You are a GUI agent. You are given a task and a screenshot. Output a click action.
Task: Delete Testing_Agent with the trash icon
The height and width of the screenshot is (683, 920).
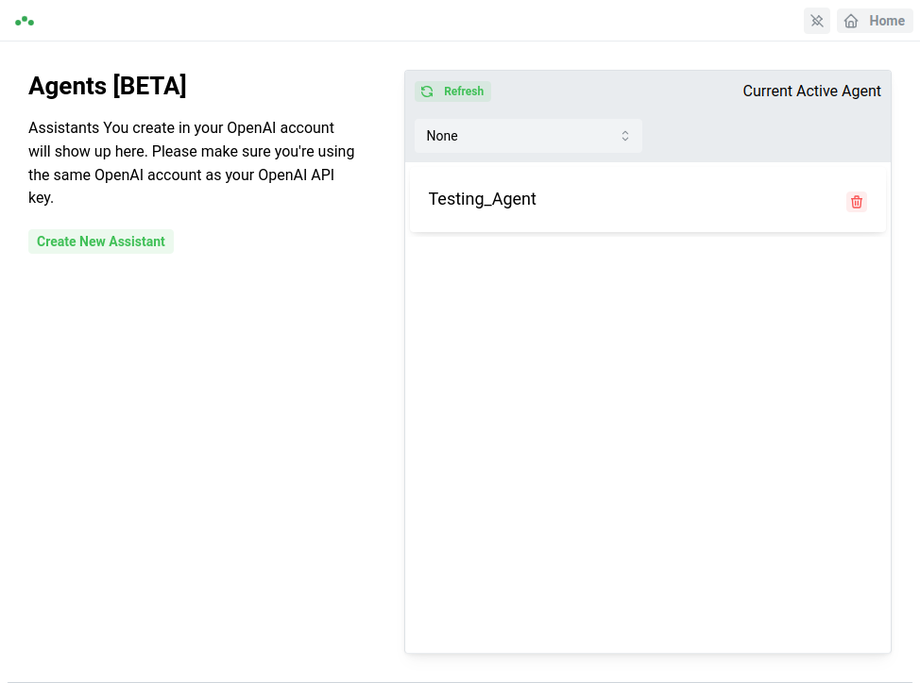coord(856,202)
